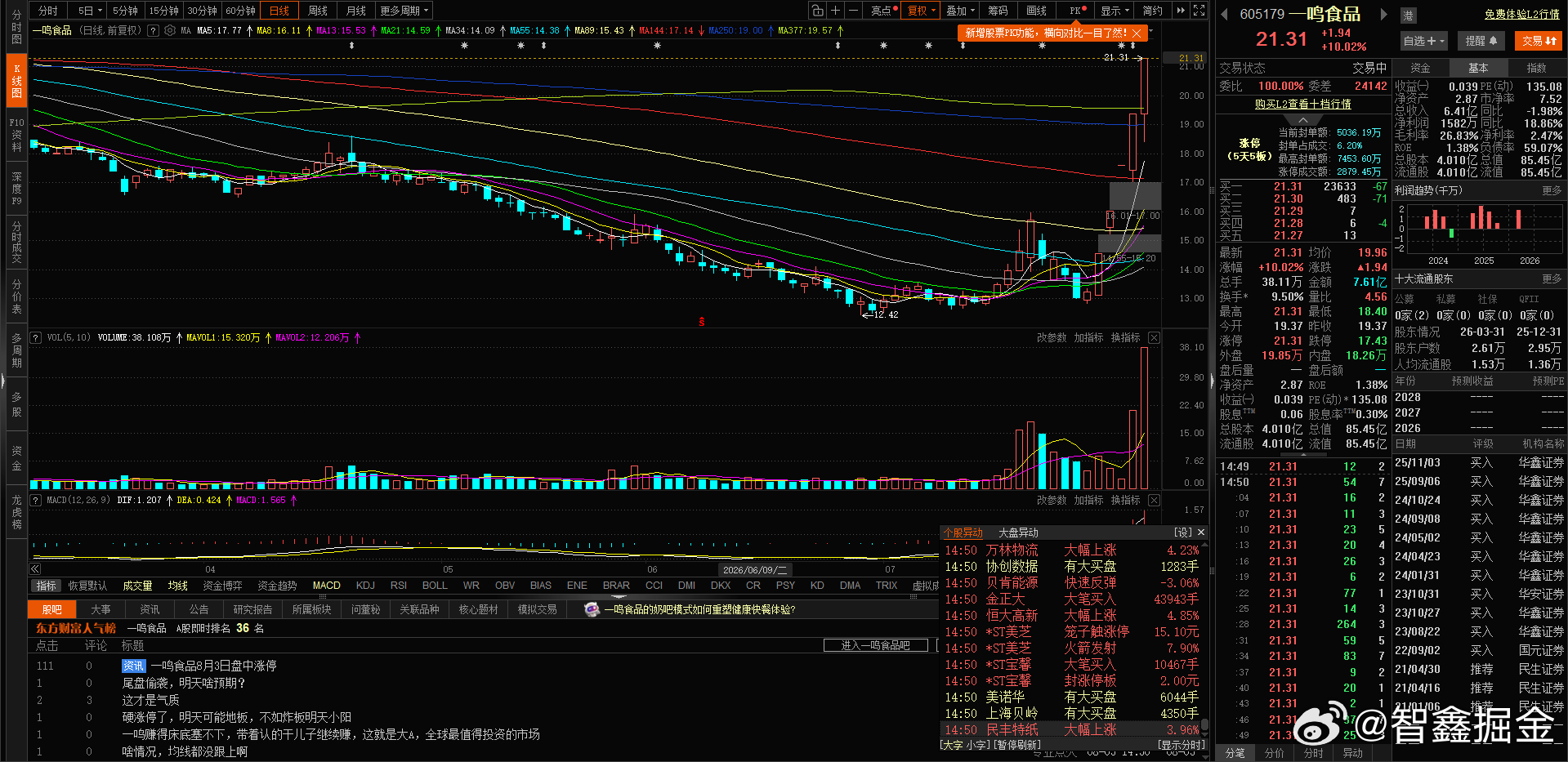This screenshot has height=762, width=1568.
Task: Switch to 月线 monthly chart
Action: pos(355,11)
